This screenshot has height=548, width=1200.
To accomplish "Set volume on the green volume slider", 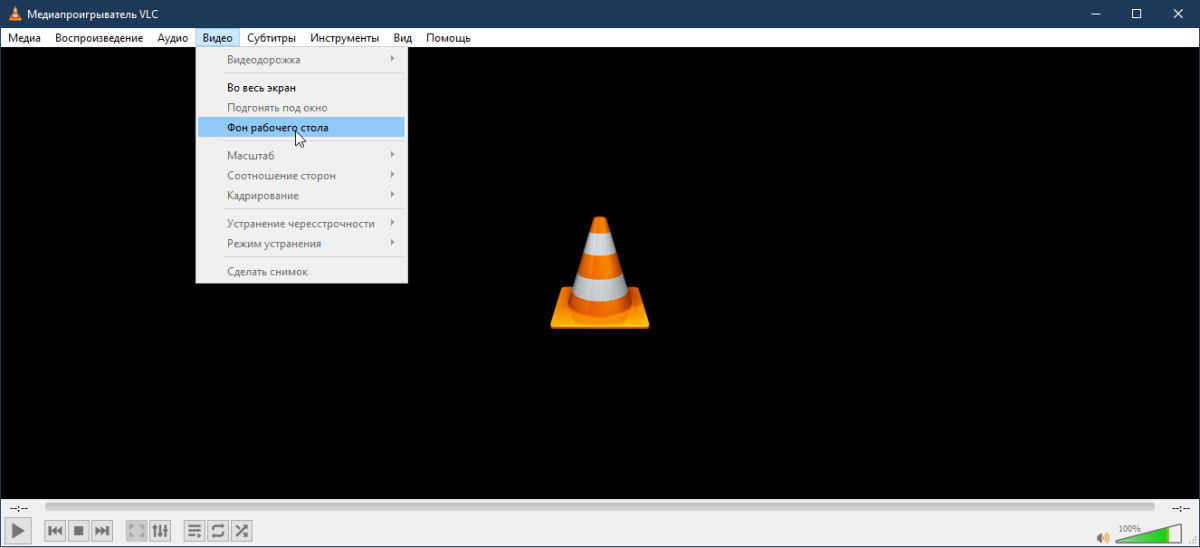I will pyautogui.click(x=1148, y=535).
